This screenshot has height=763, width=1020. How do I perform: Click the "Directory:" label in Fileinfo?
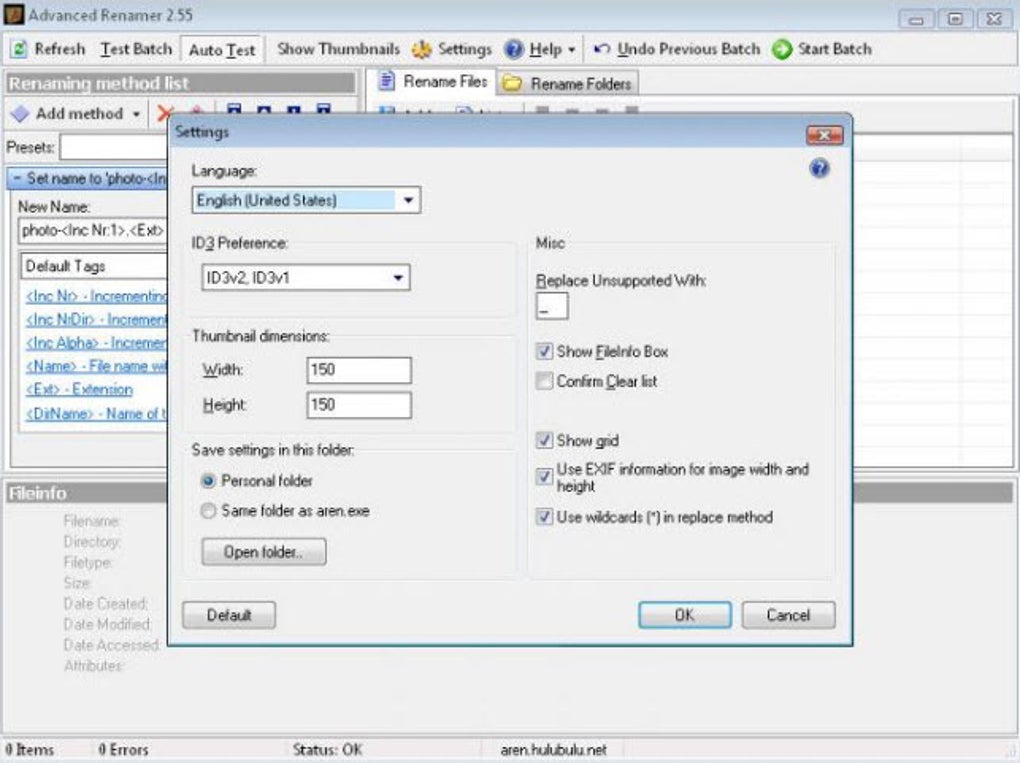click(92, 541)
